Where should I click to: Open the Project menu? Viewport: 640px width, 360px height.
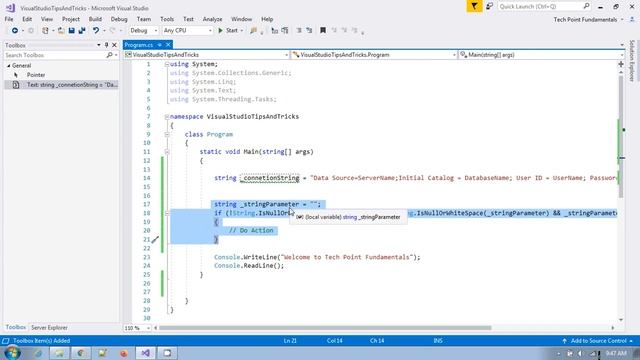(x=71, y=19)
